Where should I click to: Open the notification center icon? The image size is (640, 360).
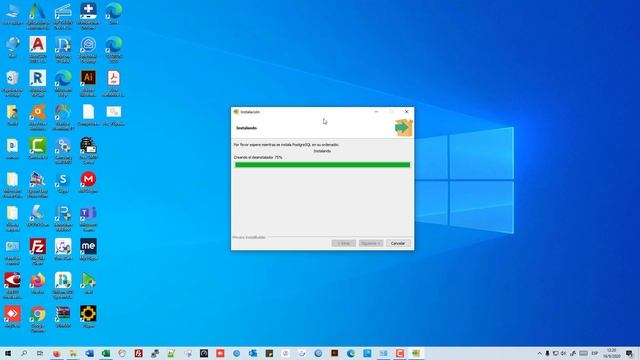coord(629,353)
